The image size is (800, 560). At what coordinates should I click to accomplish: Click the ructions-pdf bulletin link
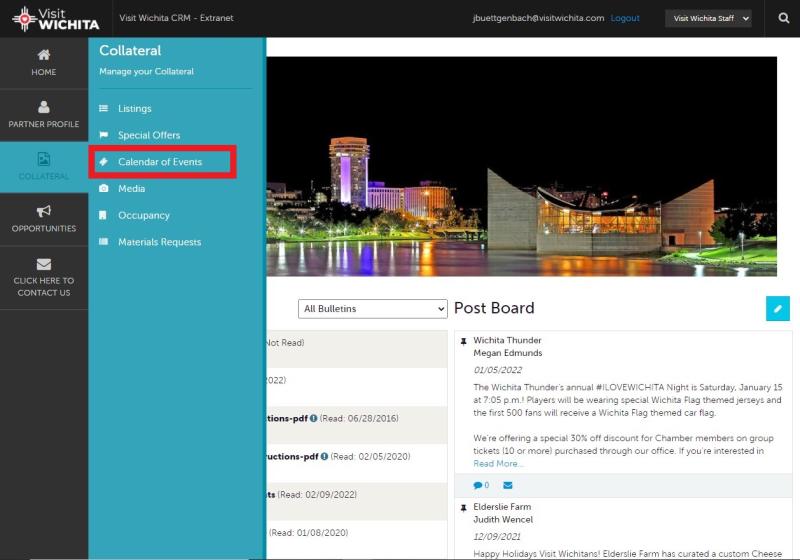[293, 456]
